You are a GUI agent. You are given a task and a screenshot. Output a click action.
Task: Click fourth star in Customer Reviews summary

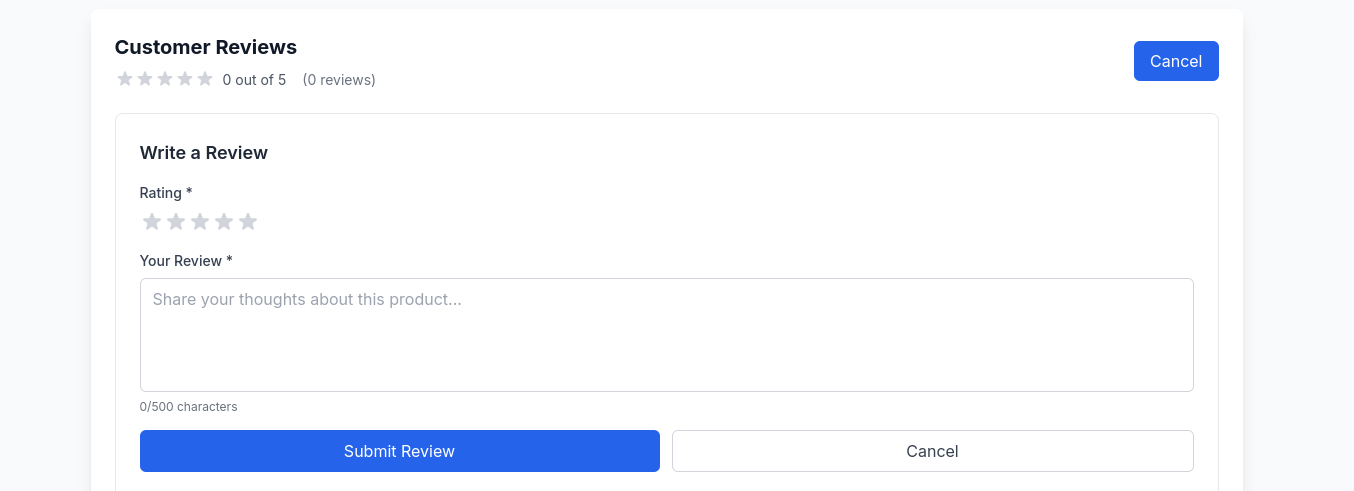(185, 79)
